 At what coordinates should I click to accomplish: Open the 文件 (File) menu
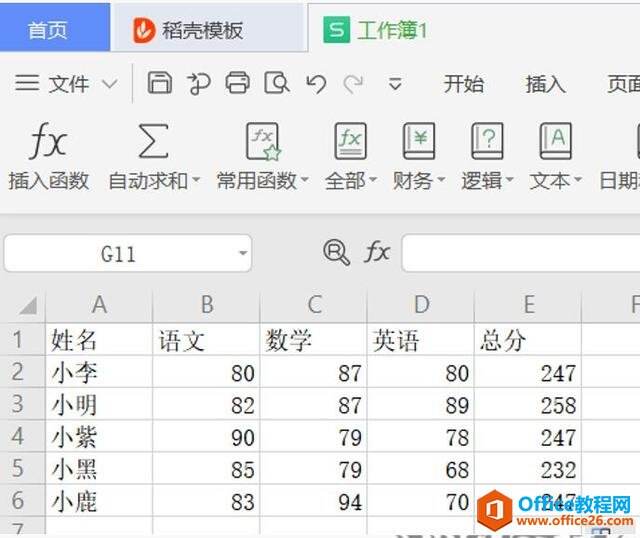66,85
